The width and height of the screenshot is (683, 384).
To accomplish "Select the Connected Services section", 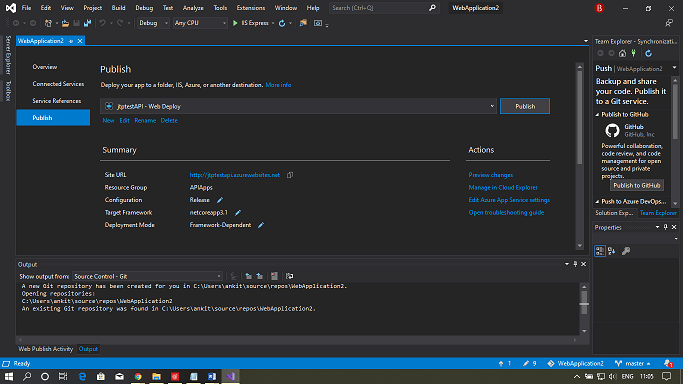I will tap(58, 84).
